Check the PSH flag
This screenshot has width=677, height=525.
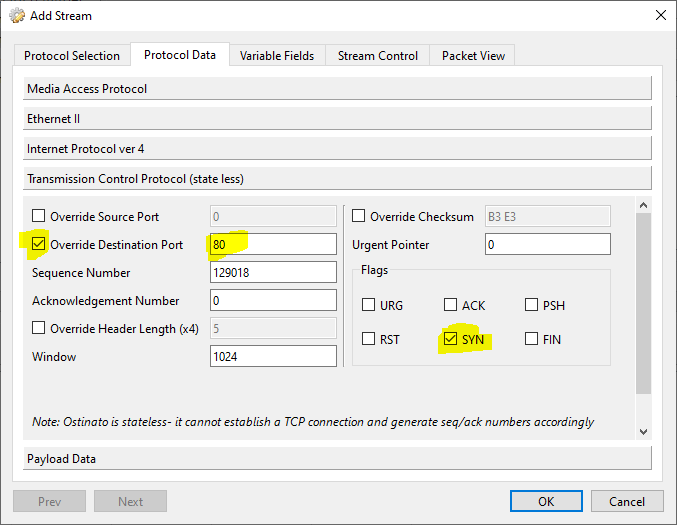[531, 304]
